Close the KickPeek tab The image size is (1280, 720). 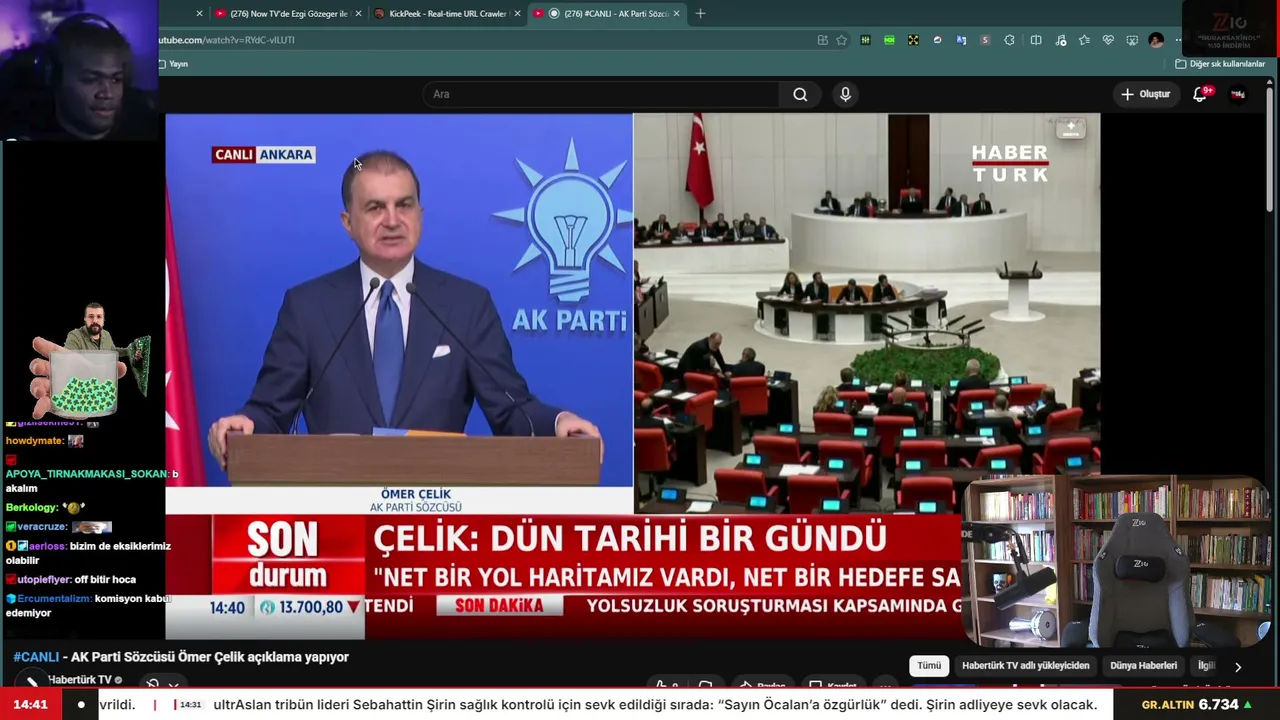click(517, 14)
